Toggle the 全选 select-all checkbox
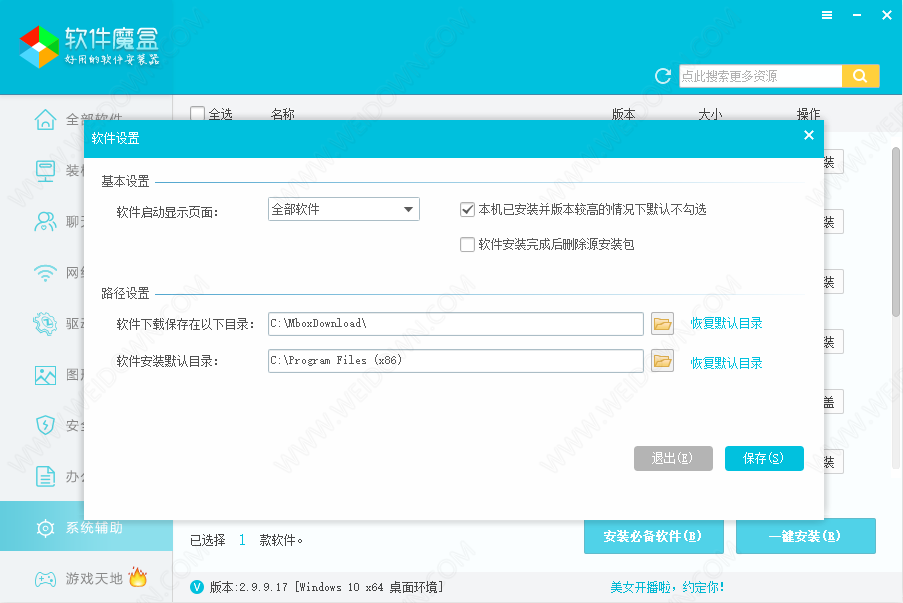The width and height of the screenshot is (903, 603). (x=198, y=114)
